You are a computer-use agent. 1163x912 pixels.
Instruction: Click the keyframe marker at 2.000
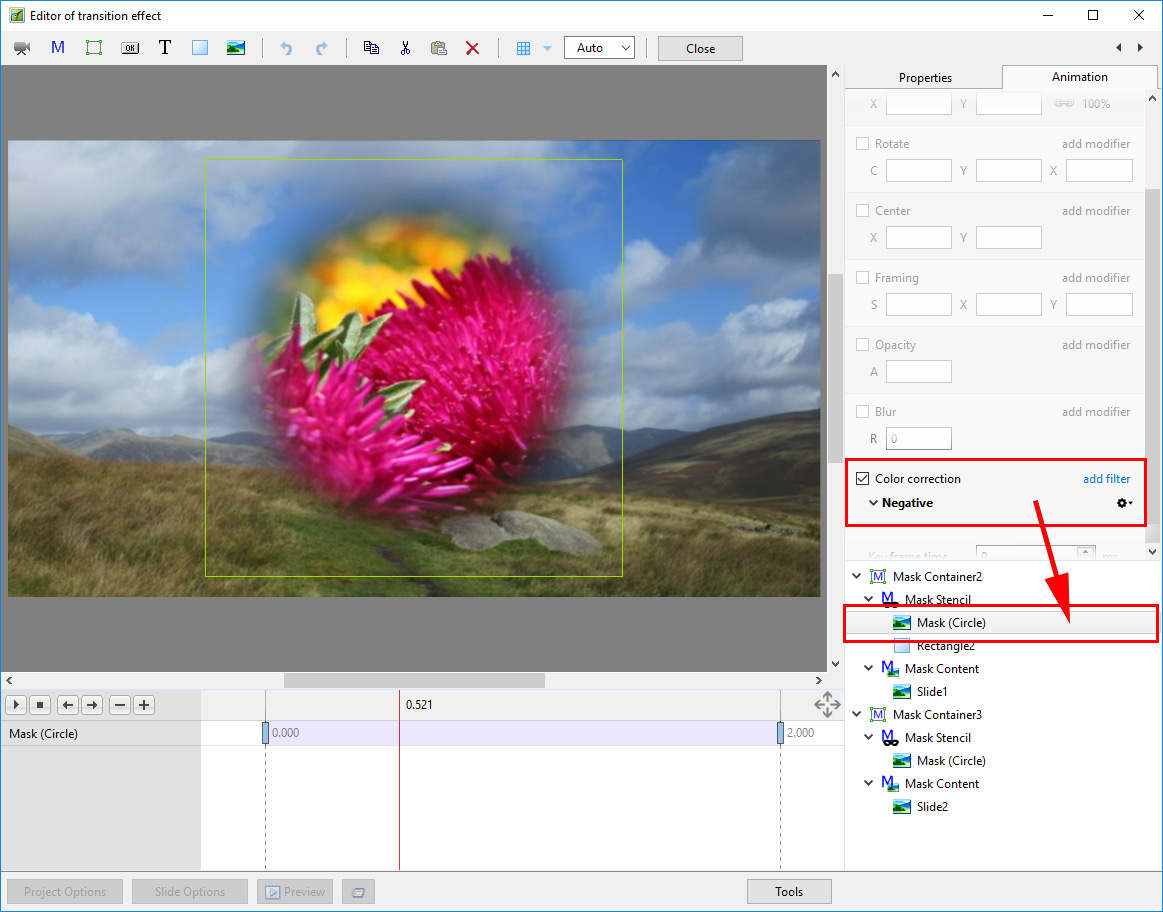780,733
